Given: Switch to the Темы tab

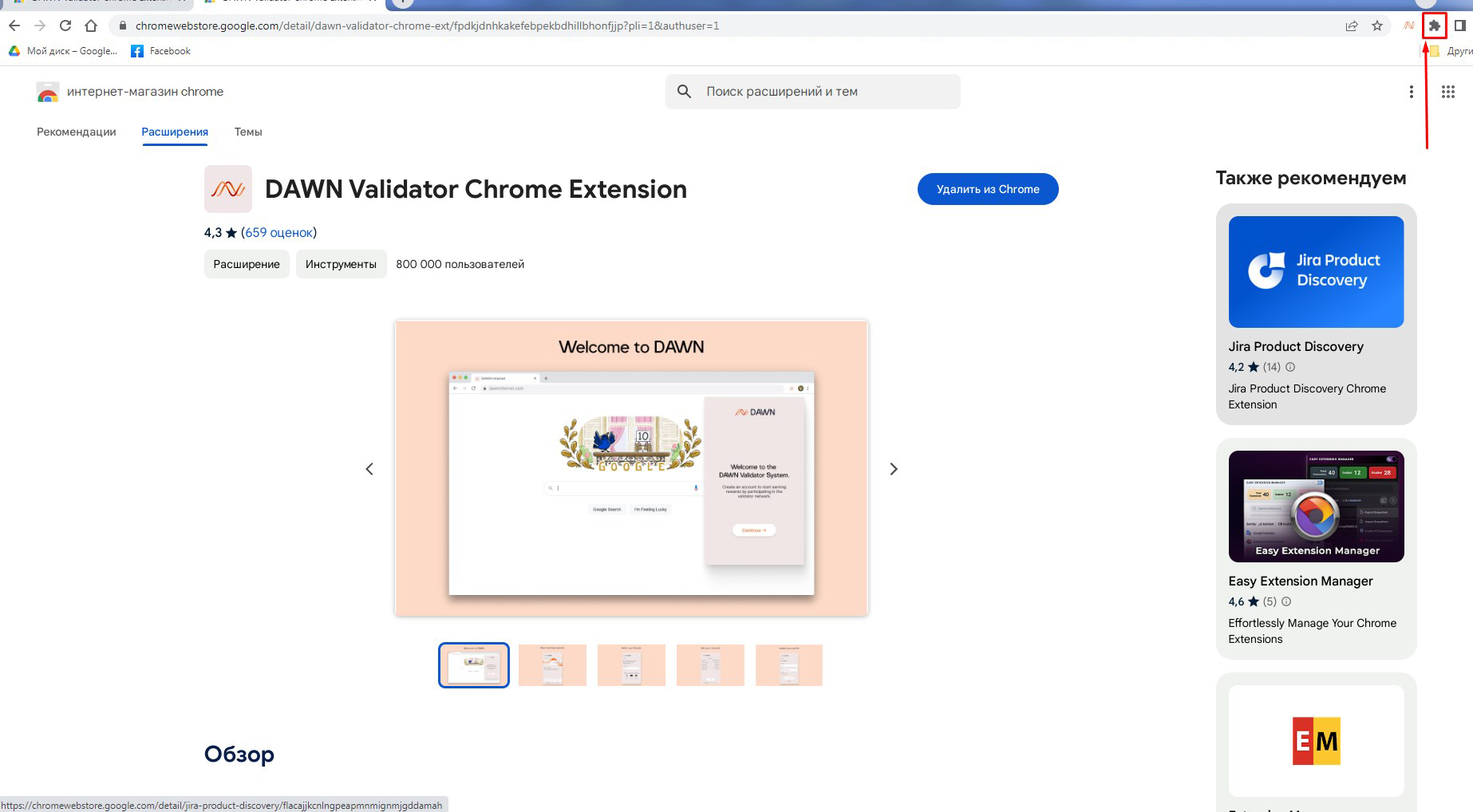Looking at the screenshot, I should [248, 132].
